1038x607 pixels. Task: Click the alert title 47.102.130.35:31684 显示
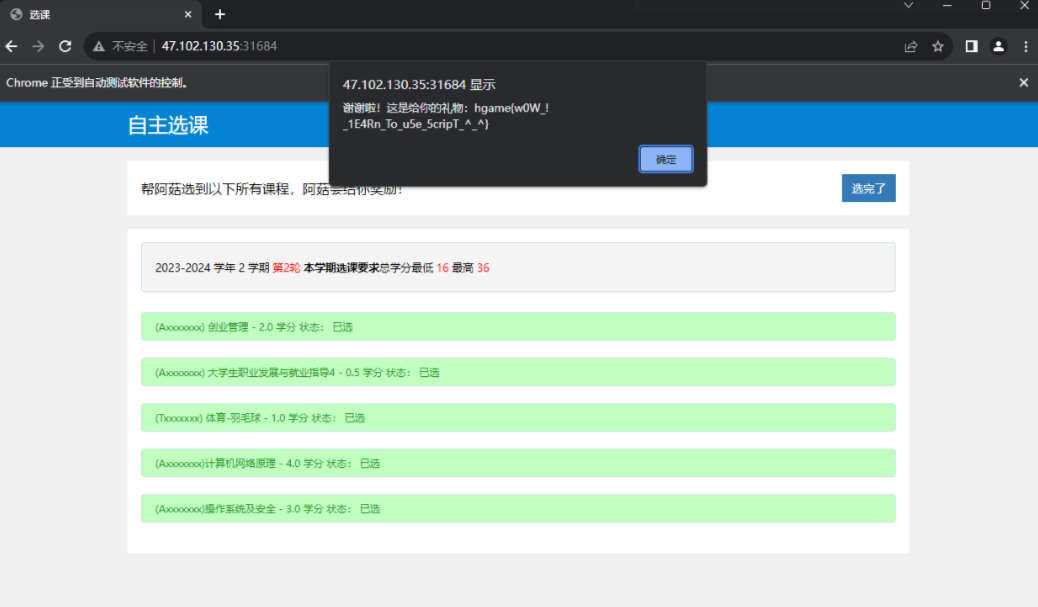click(419, 85)
